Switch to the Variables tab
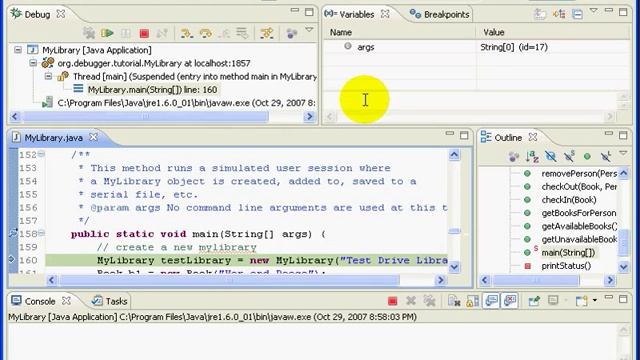Image resolution: width=640 pixels, height=360 pixels. tap(356, 14)
